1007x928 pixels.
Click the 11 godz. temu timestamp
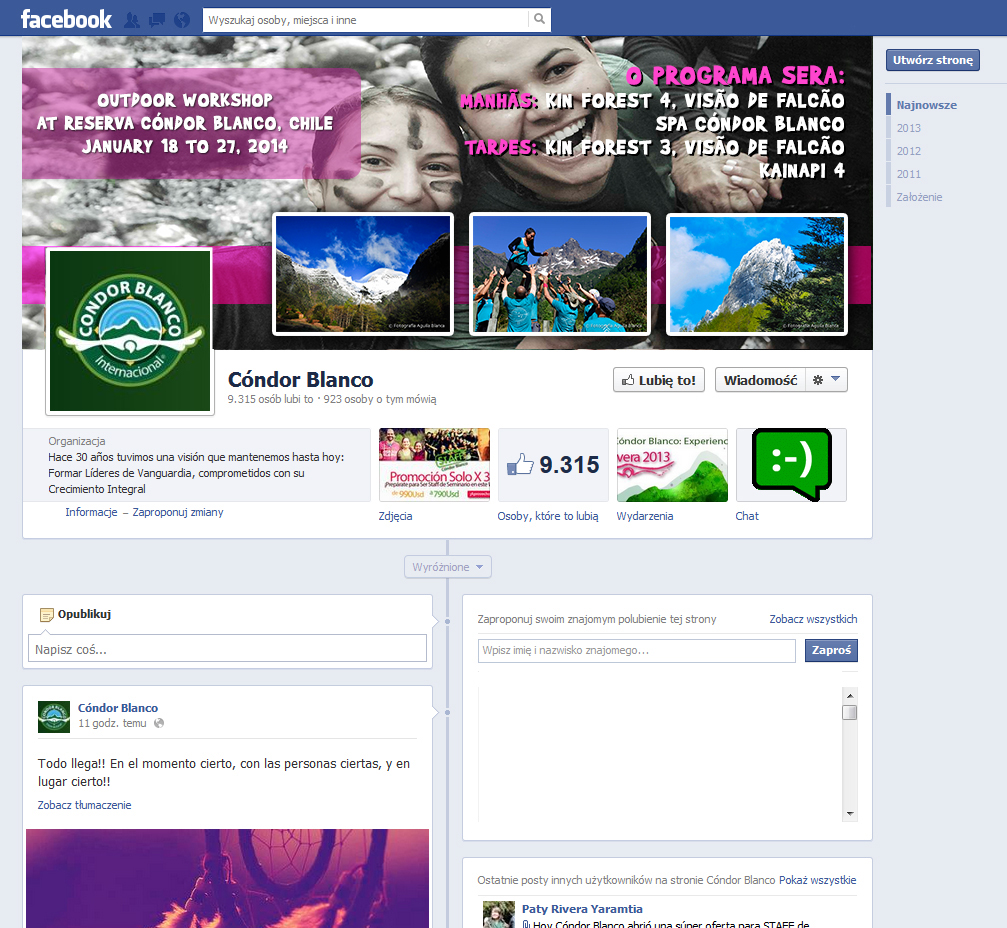click(x=112, y=723)
